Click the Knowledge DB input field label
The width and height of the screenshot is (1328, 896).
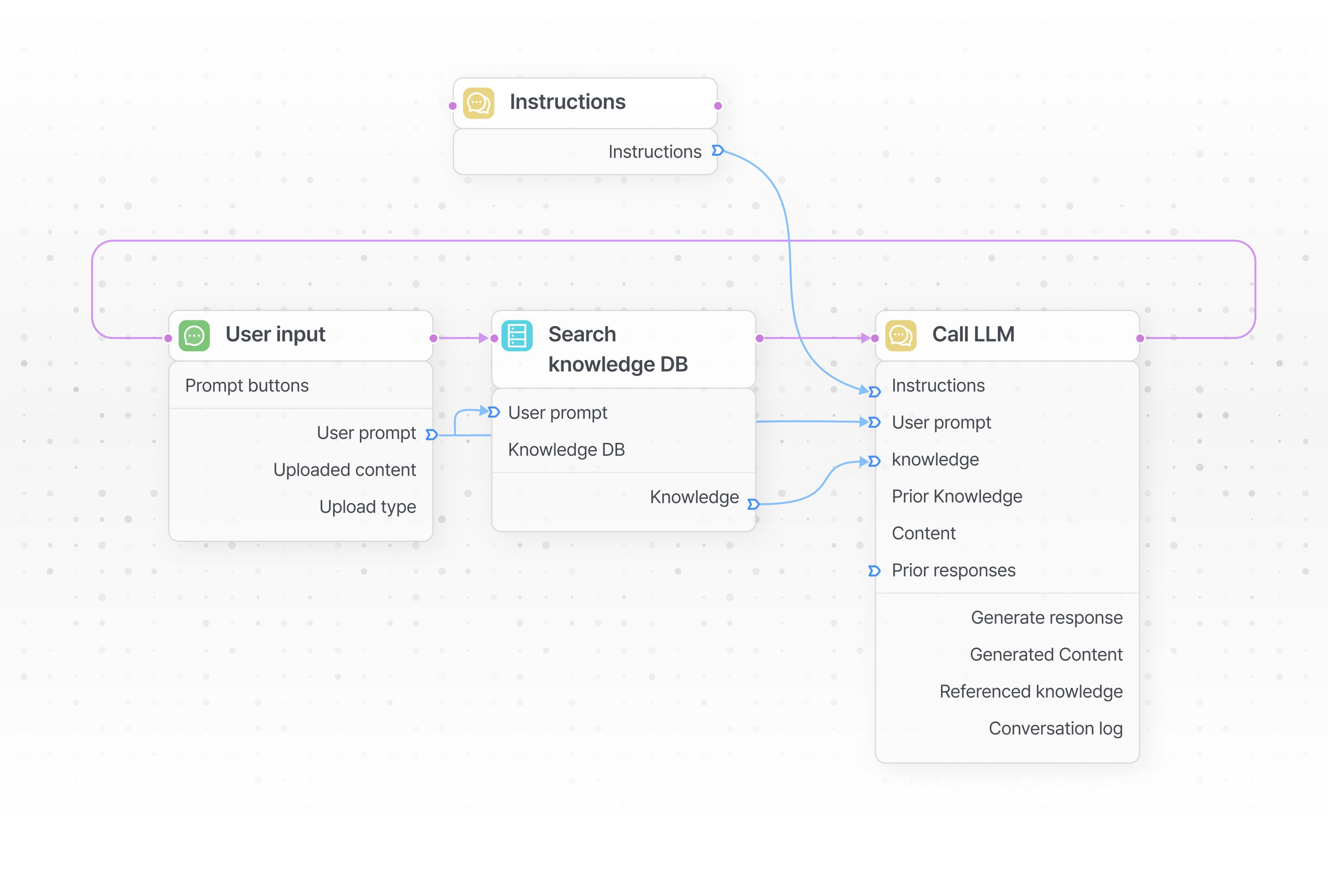566,450
